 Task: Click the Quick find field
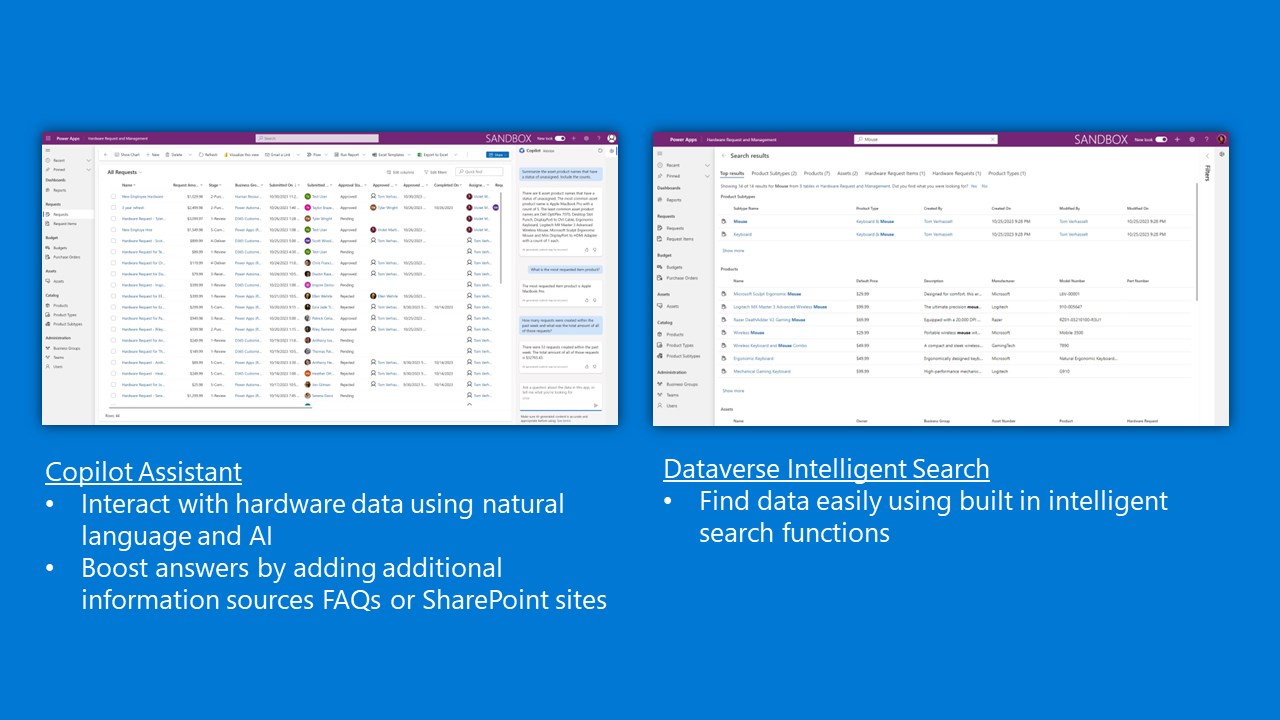(479, 172)
